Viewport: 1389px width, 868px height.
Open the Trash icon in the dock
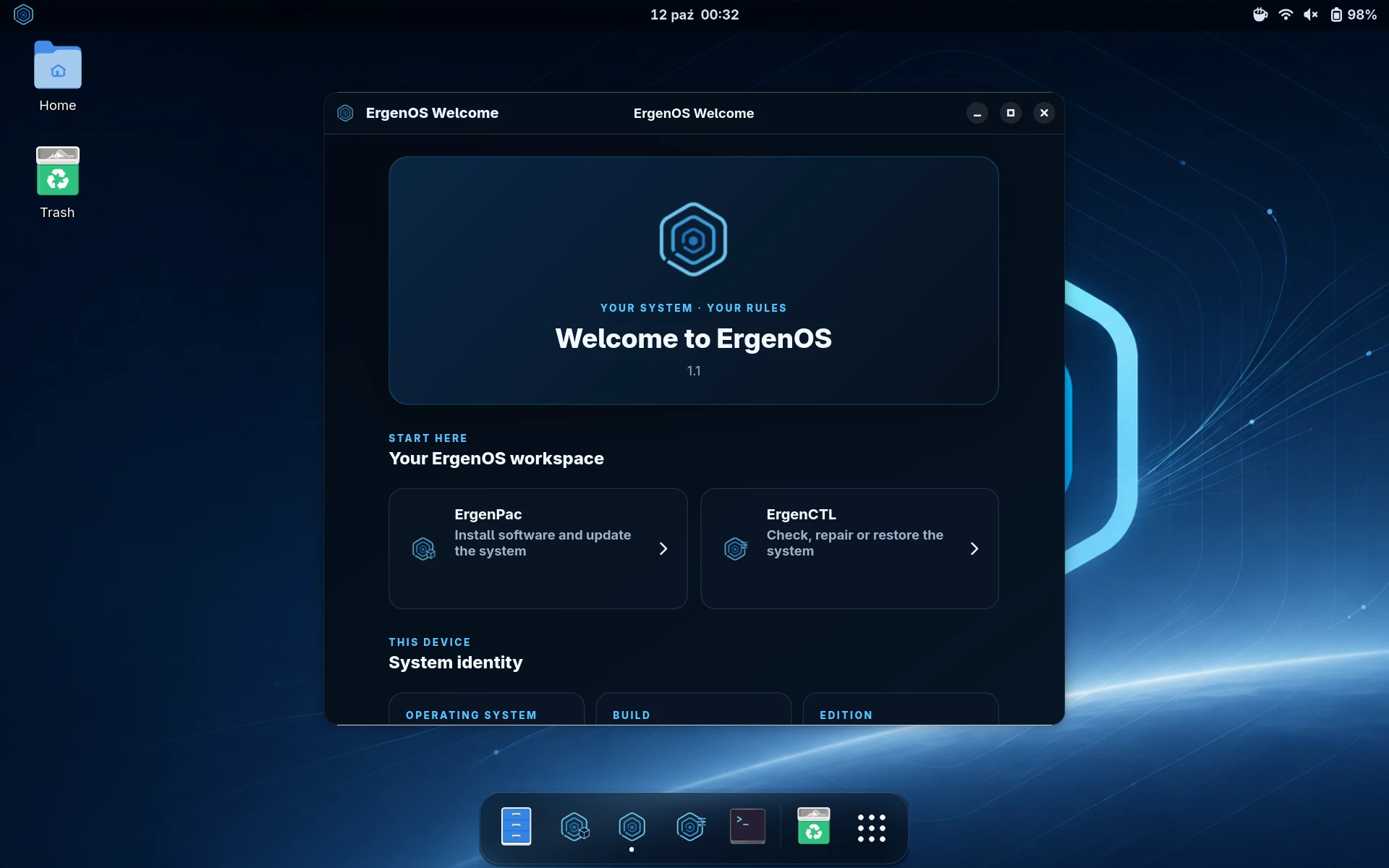814,826
